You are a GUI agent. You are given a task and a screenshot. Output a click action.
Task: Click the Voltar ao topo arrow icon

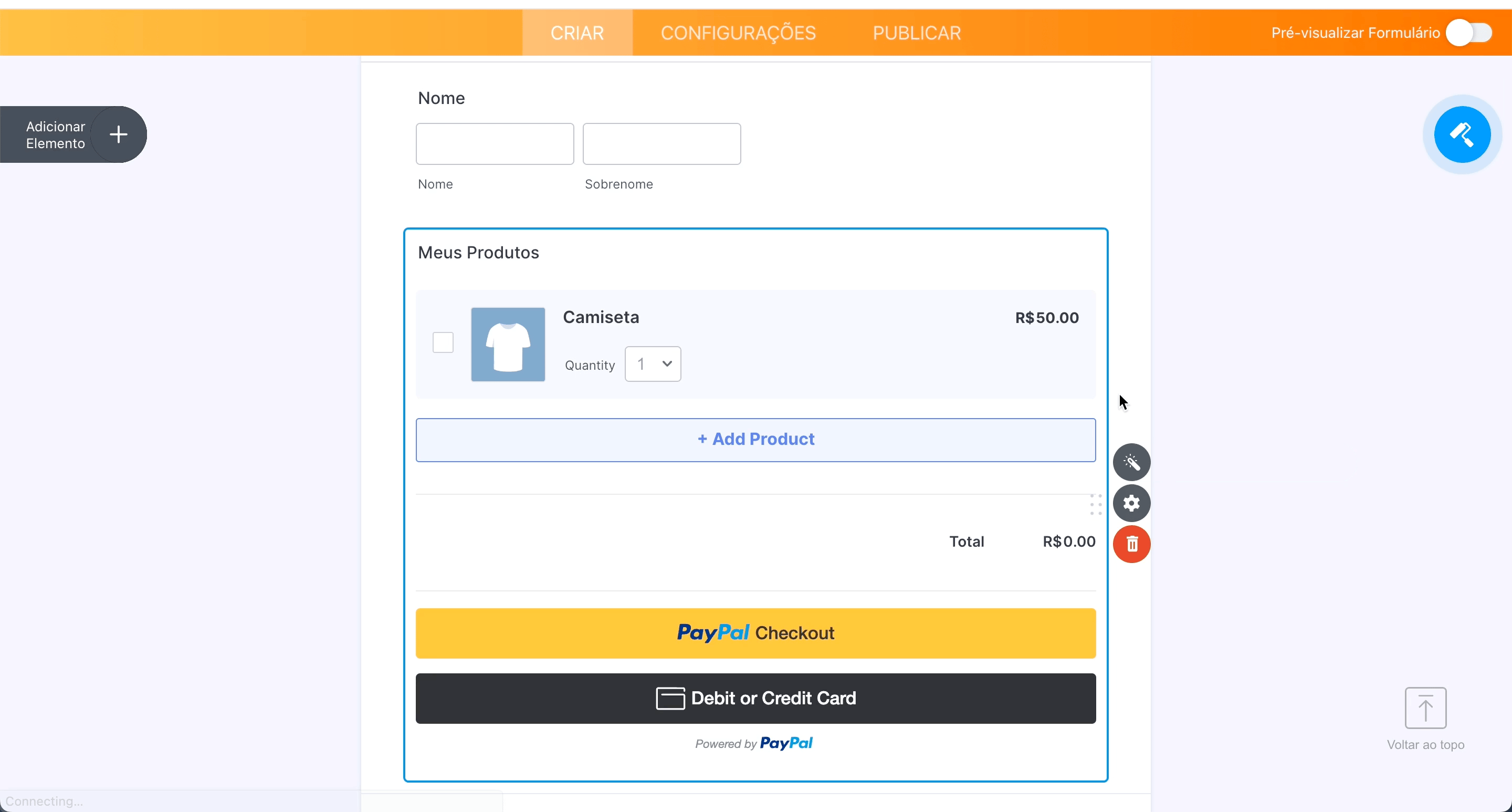click(x=1424, y=707)
